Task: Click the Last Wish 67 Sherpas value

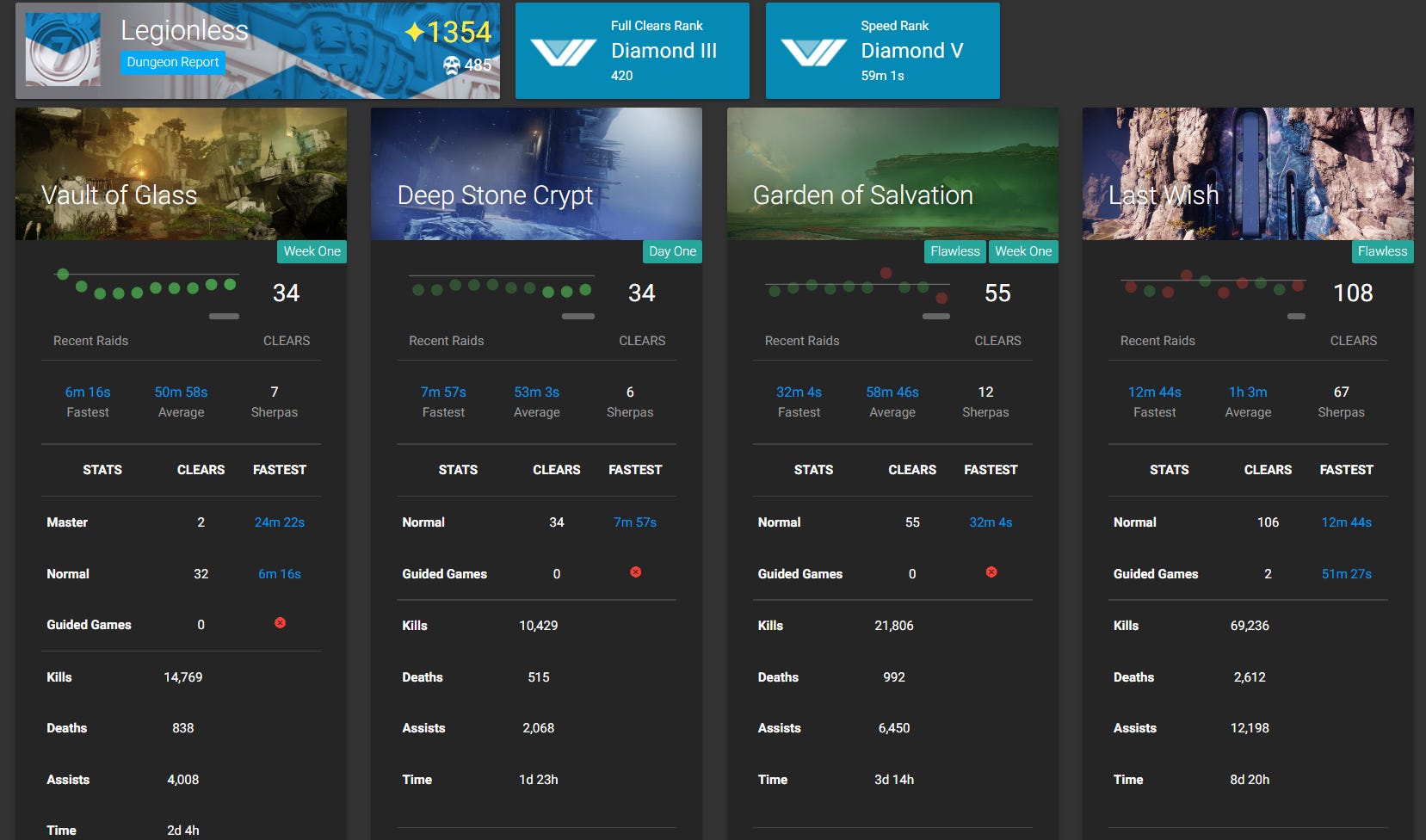Action: 1341,392
